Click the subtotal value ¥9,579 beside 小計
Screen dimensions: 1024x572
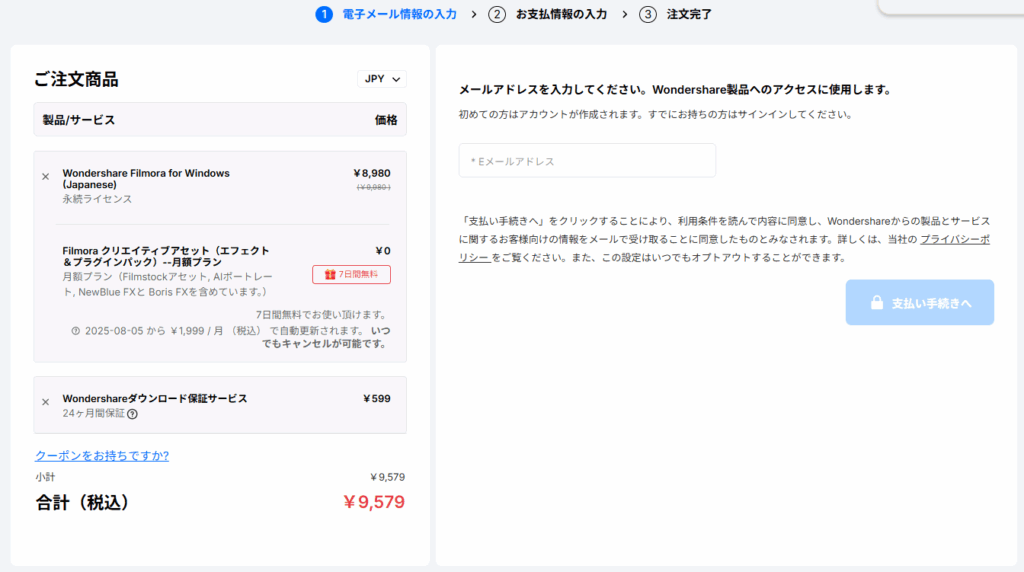387,477
